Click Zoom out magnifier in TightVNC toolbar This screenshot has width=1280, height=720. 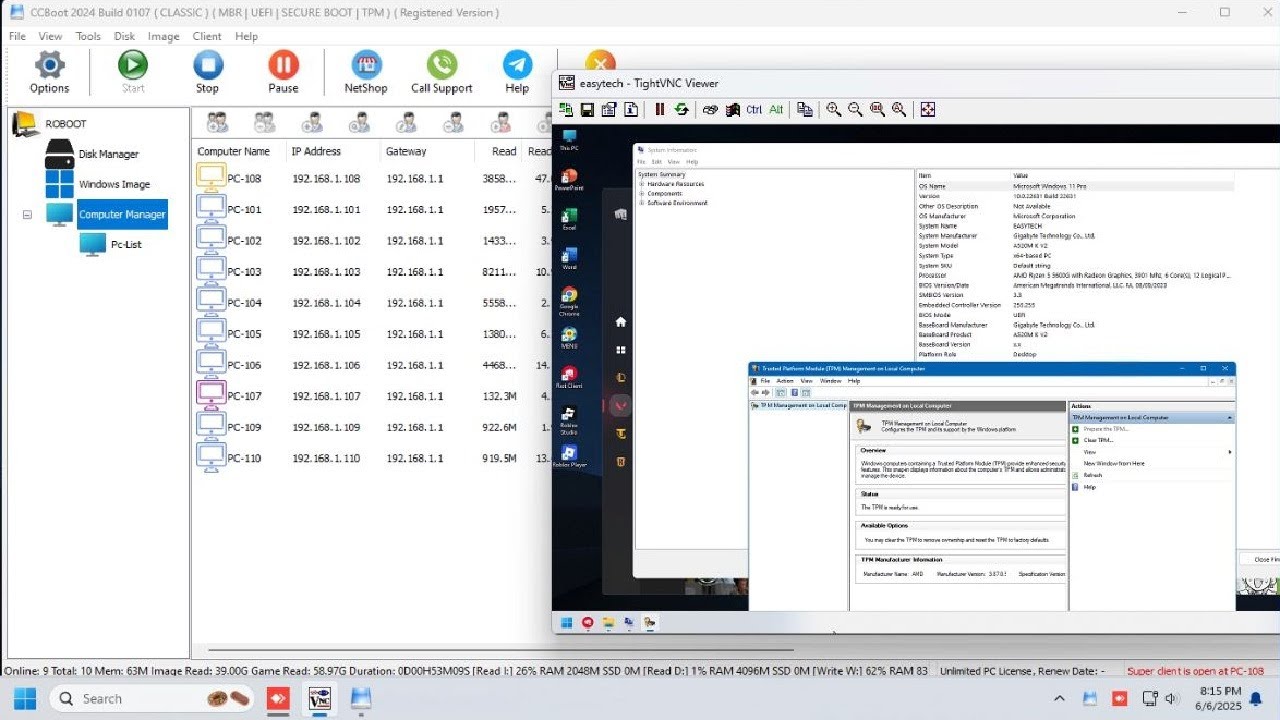(855, 109)
